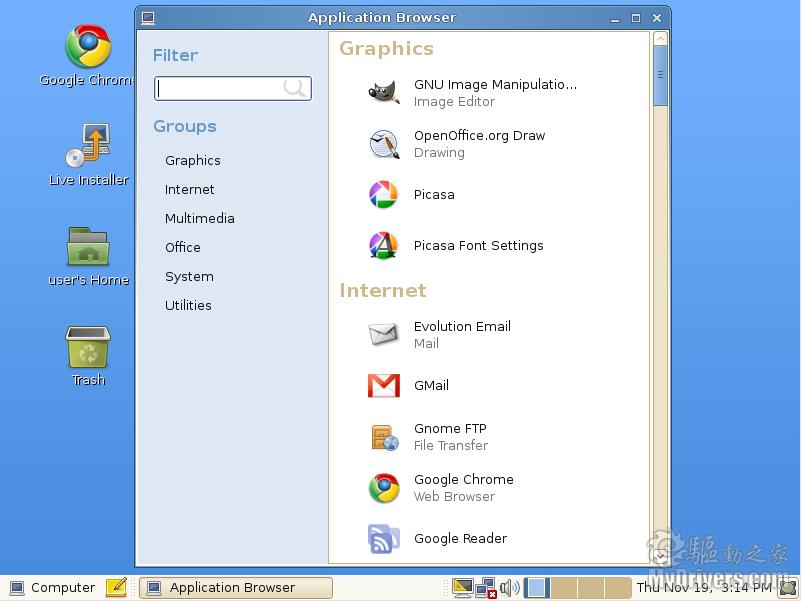Select the Live Installer desktop icon
The height and width of the screenshot is (602, 802).
89,145
